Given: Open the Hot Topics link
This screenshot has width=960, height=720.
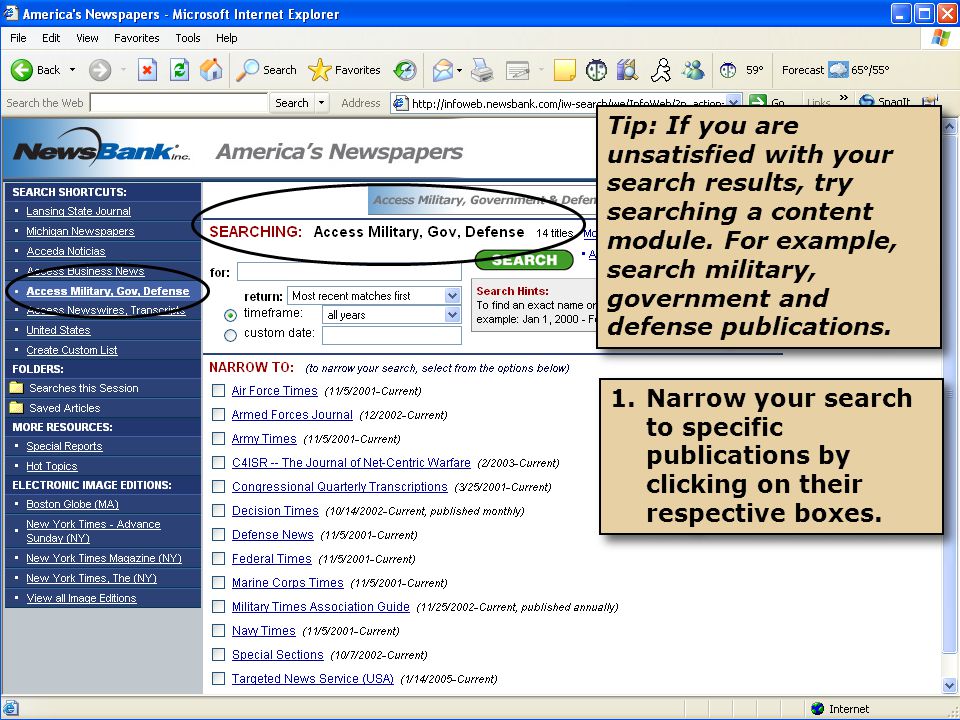Looking at the screenshot, I should (x=51, y=466).
